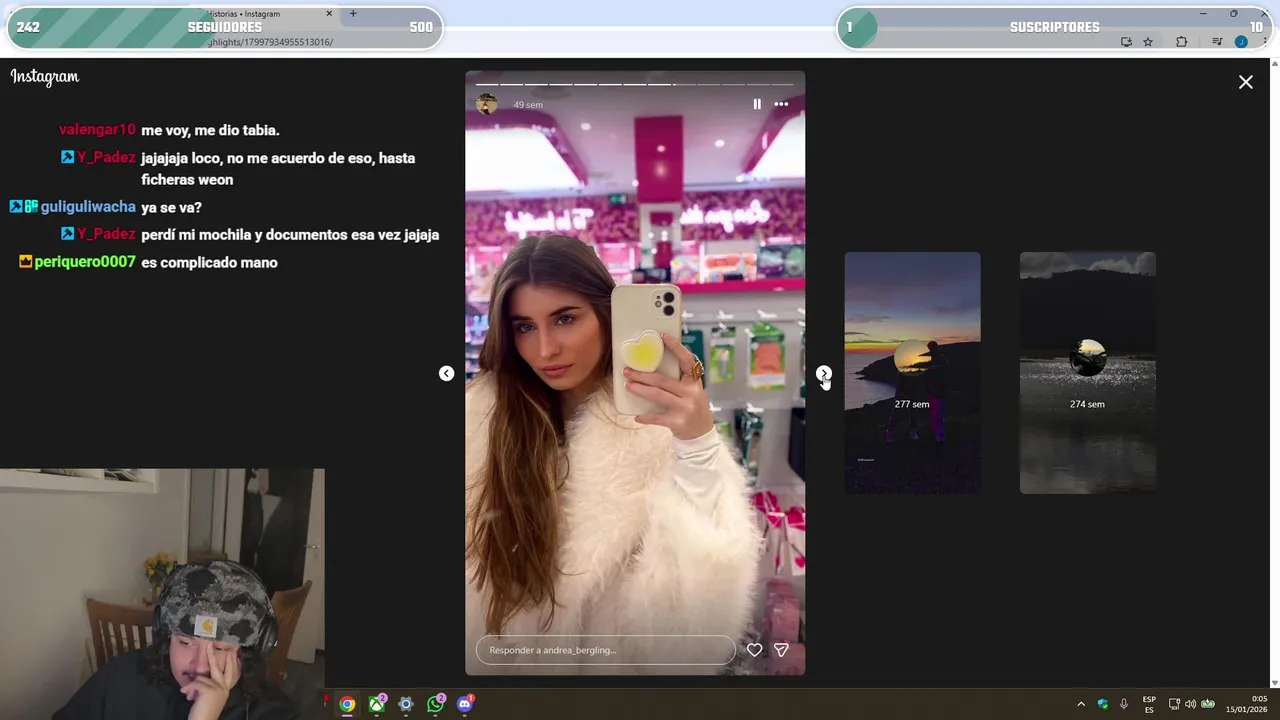Open the clock showing 0:05 15/01/2026

(x=1247, y=704)
